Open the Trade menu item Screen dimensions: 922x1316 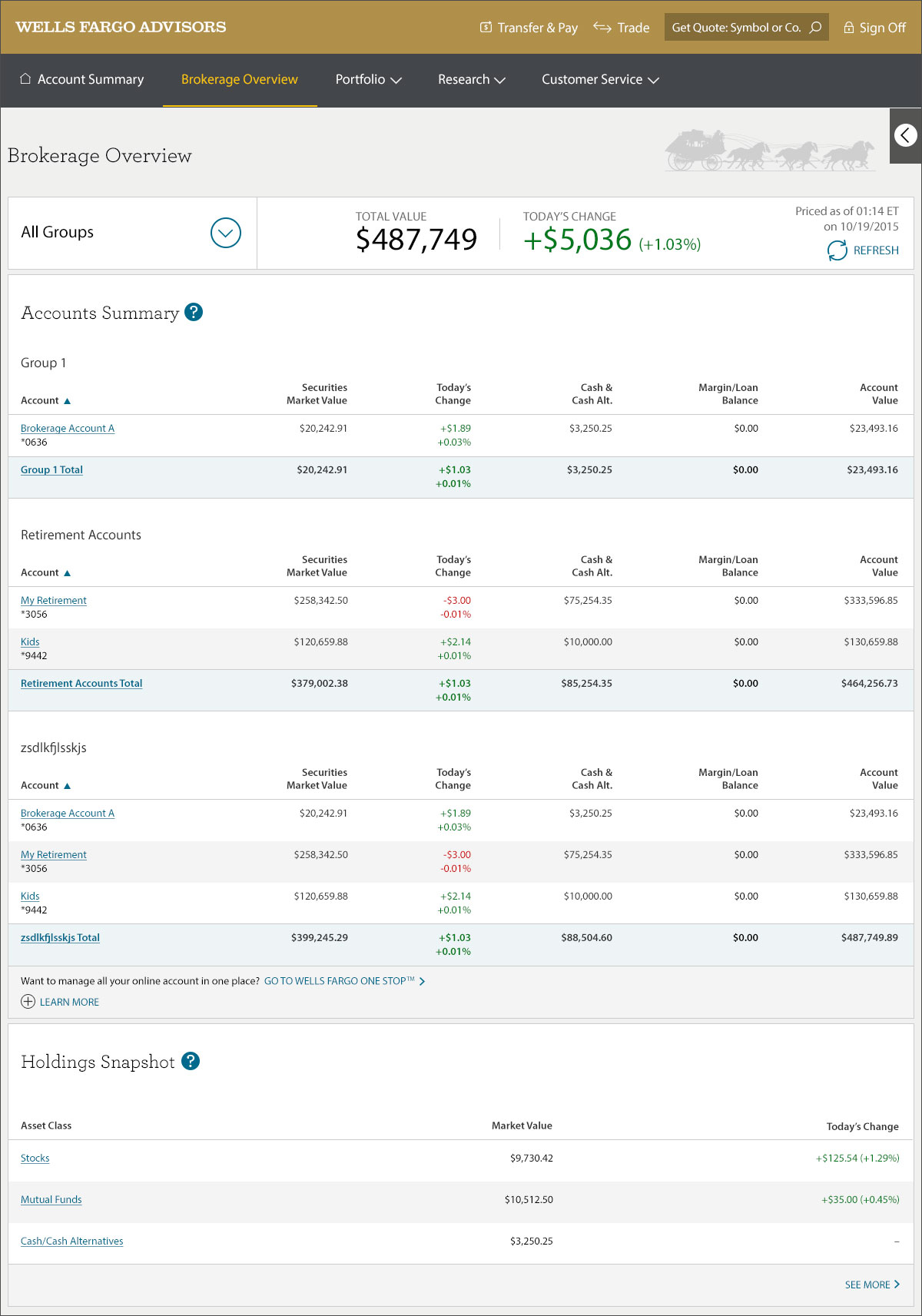pyautogui.click(x=622, y=28)
